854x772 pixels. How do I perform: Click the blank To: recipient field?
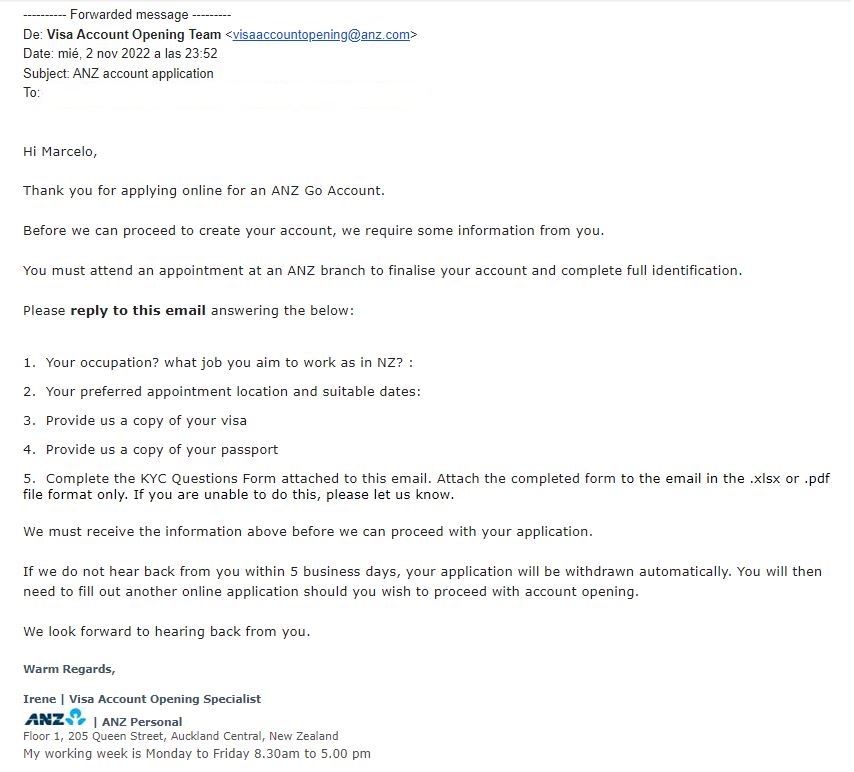tap(234, 93)
